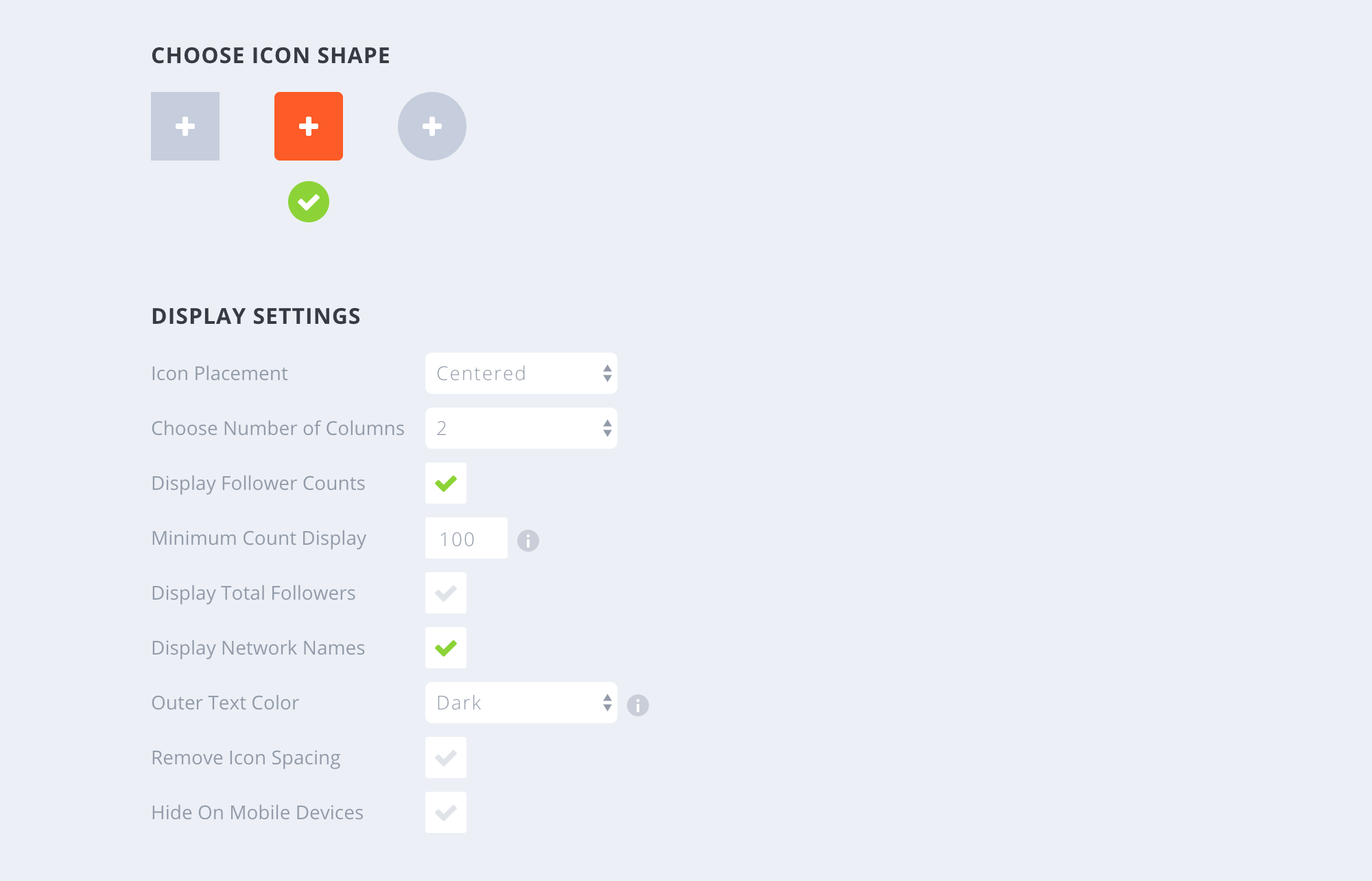This screenshot has height=881, width=1372.
Task: Select the rounded square icon shape
Action: [308, 125]
